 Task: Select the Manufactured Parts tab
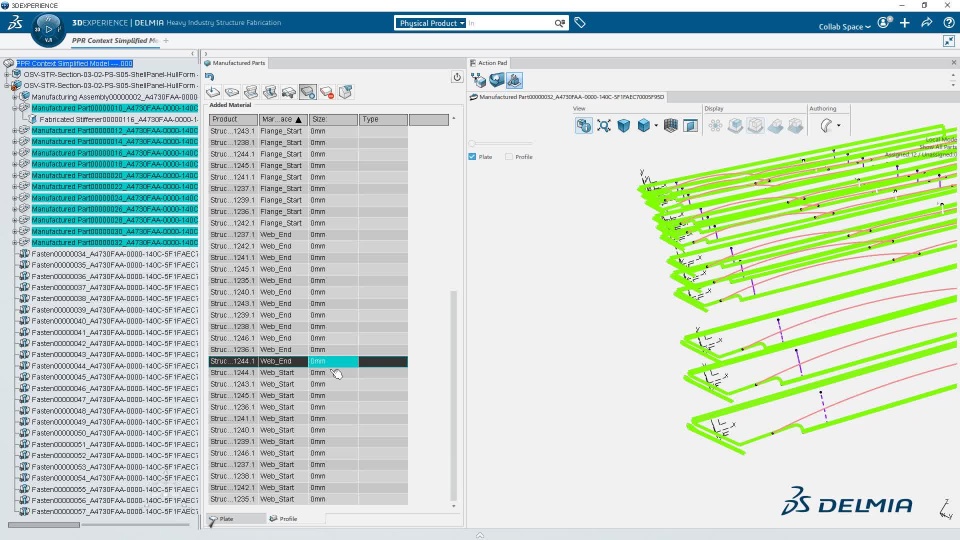[234, 62]
